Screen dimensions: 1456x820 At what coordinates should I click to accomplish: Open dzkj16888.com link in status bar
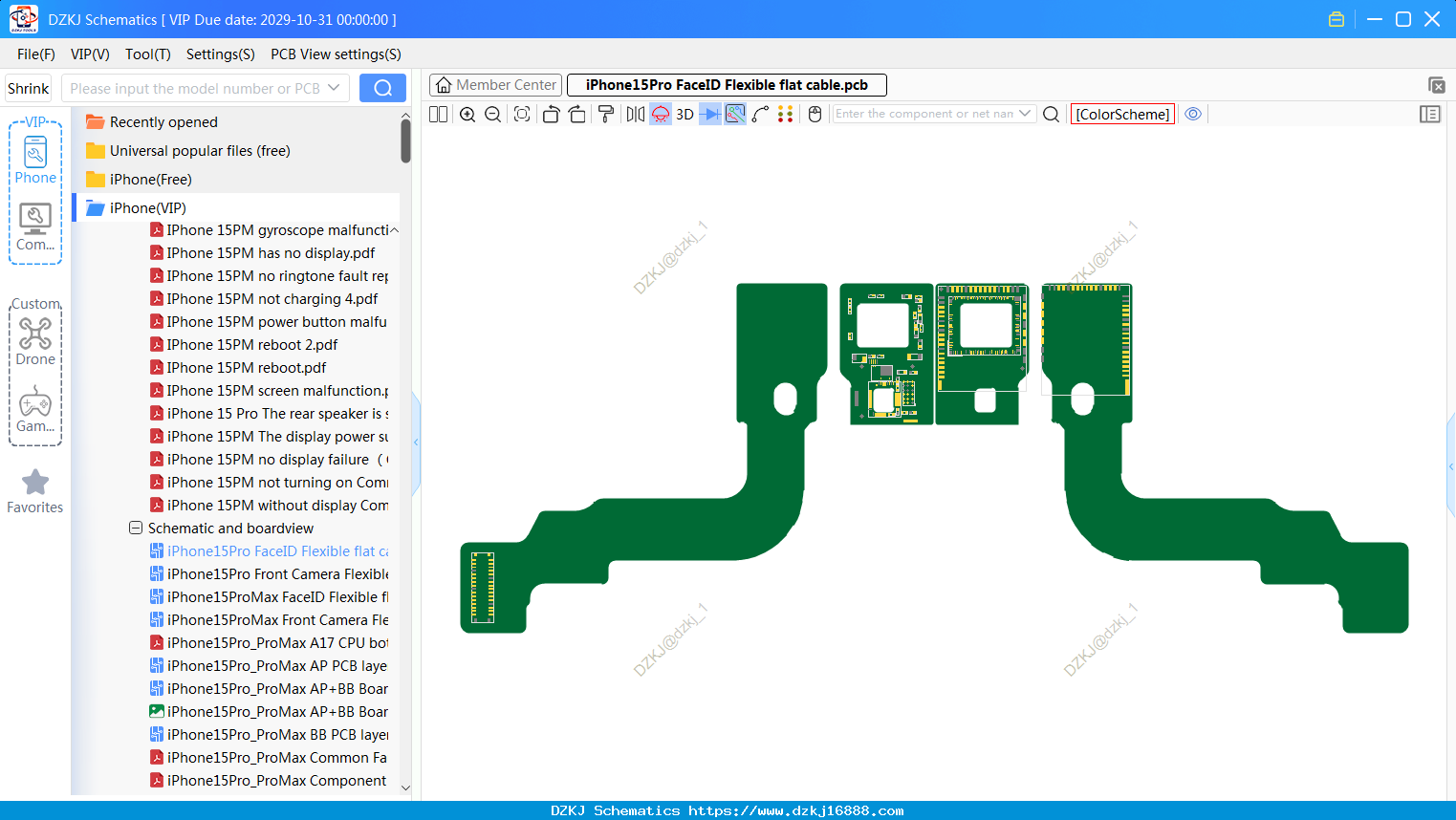pos(795,810)
